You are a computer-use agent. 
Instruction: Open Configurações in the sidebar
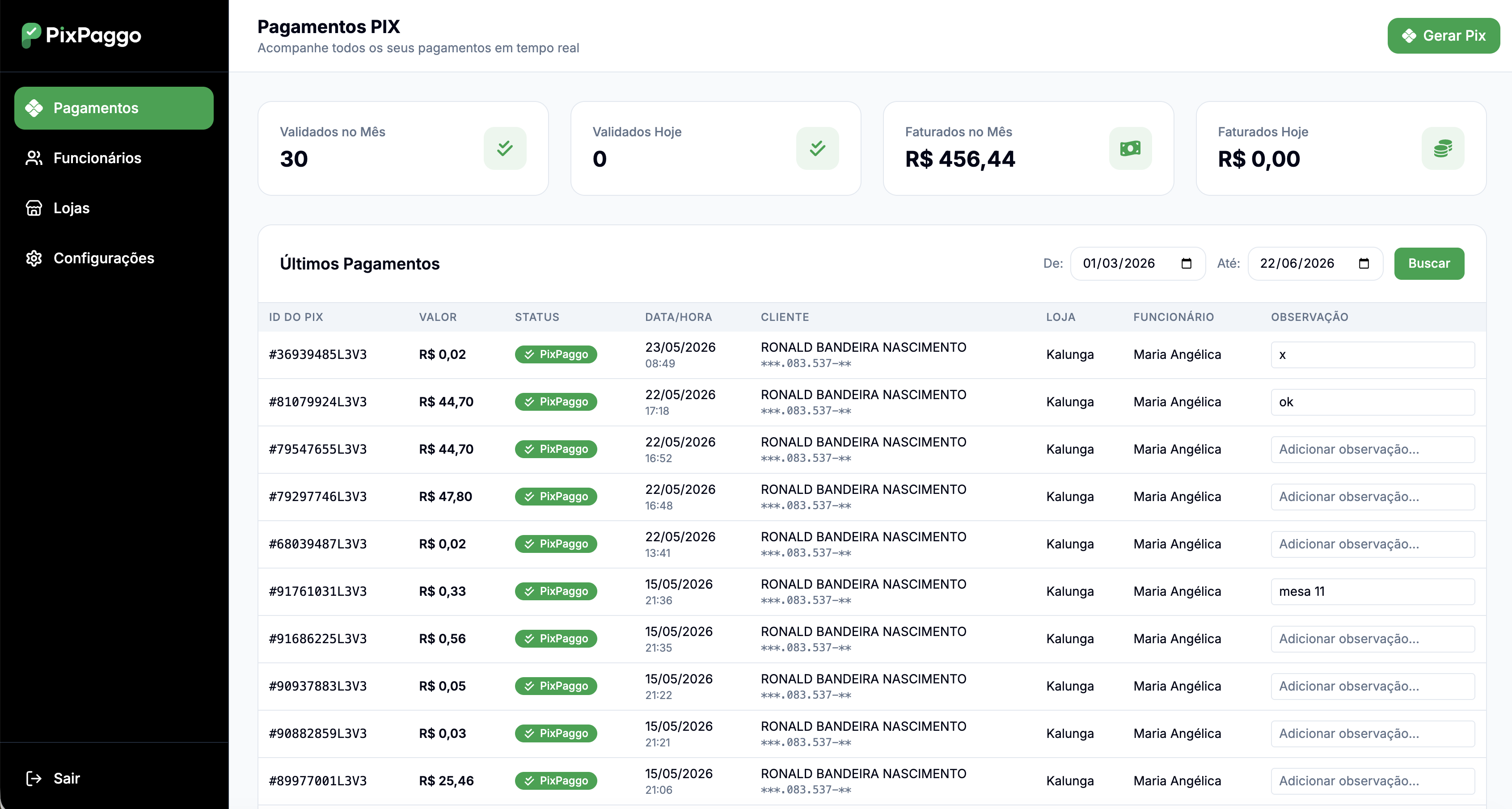click(x=114, y=258)
